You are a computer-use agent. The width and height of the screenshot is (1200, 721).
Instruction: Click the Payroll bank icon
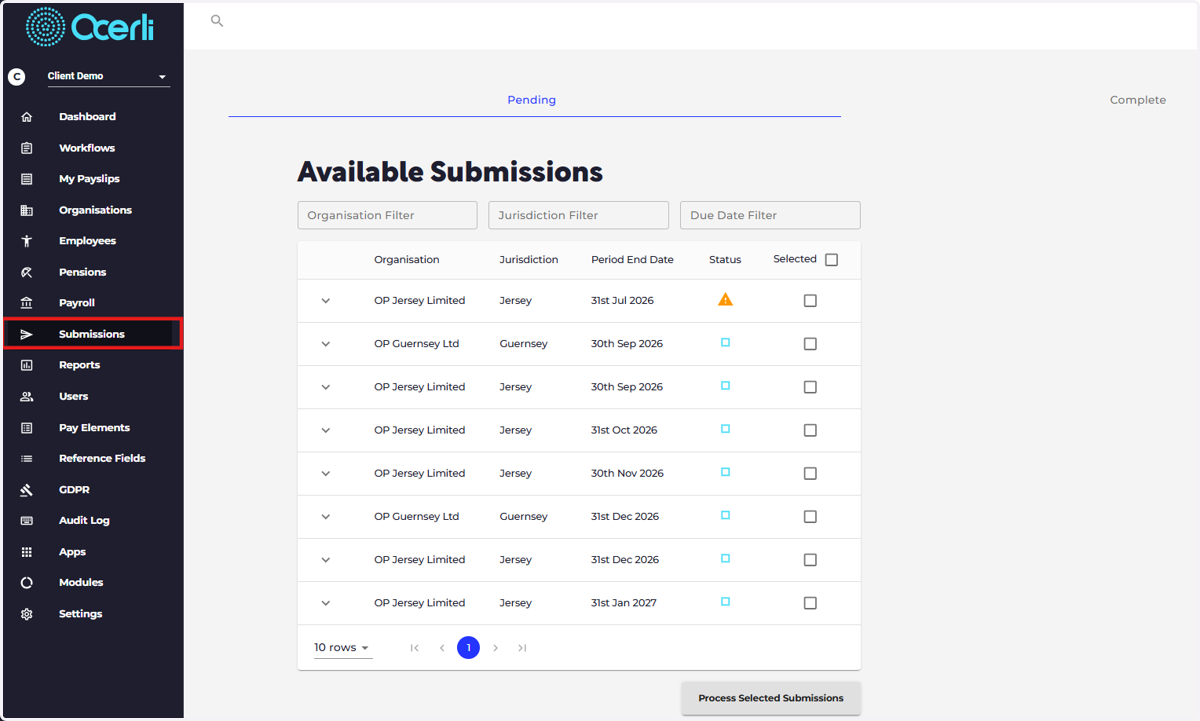pos(27,303)
